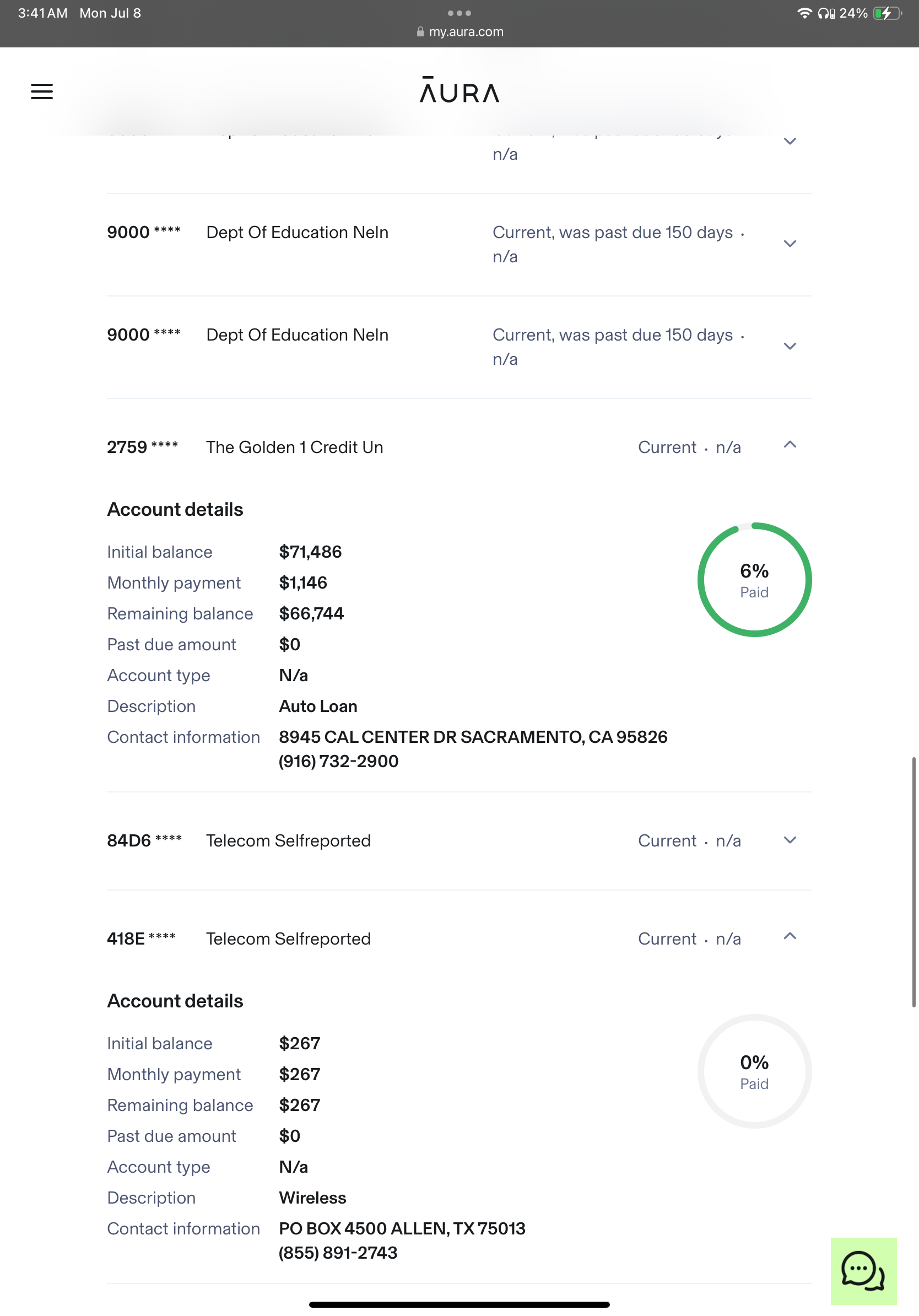
Task: Click the Sacramento contact address text
Action: (x=473, y=737)
